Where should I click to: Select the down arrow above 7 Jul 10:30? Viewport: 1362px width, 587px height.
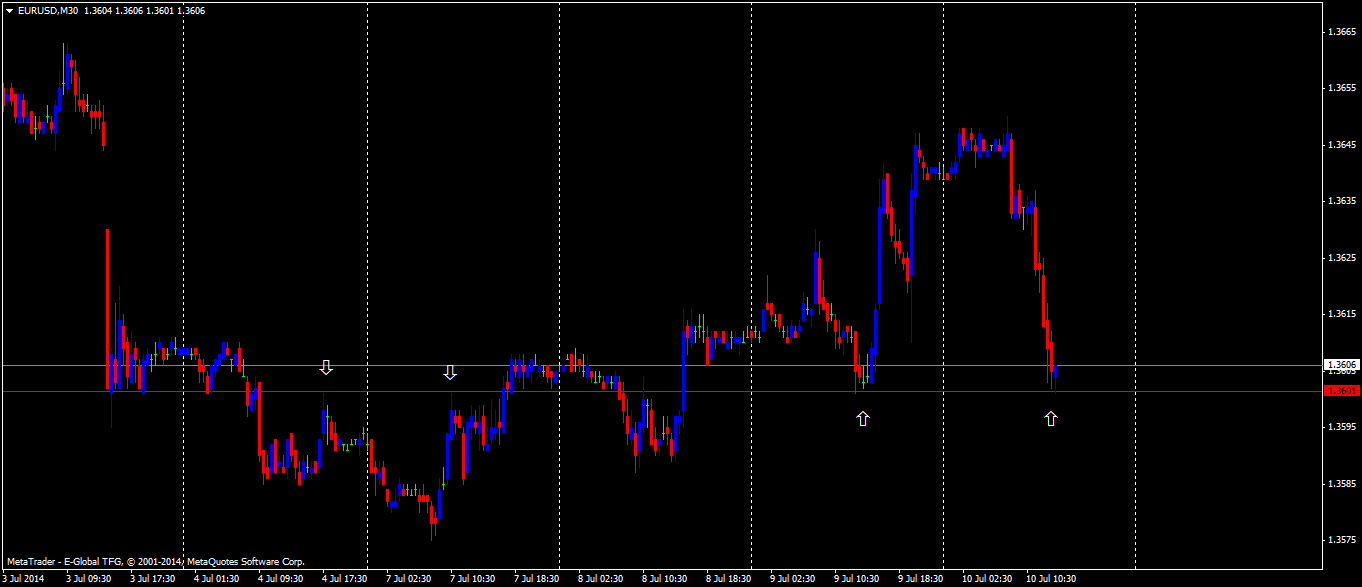[450, 373]
